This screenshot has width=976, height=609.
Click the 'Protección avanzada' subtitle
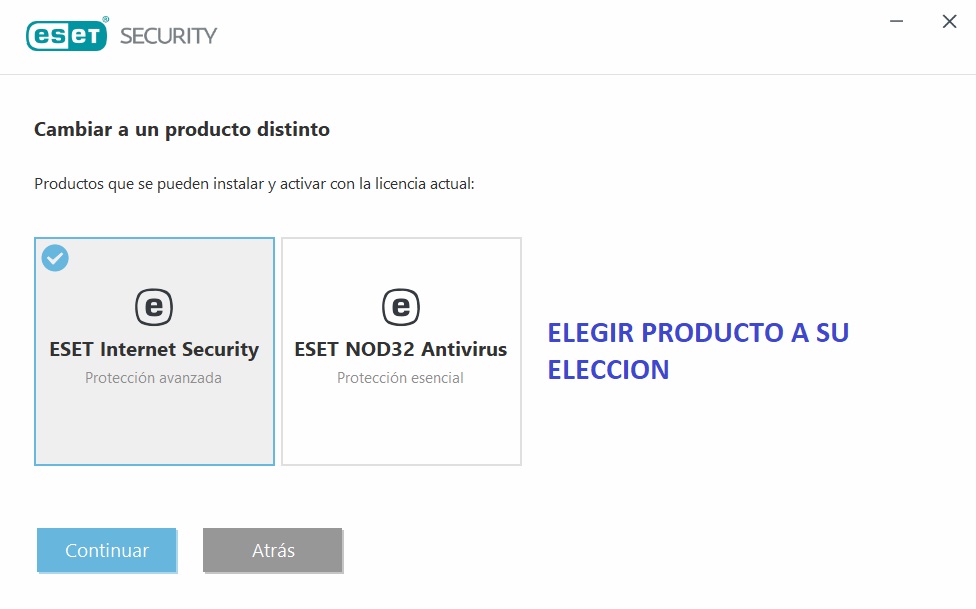154,378
